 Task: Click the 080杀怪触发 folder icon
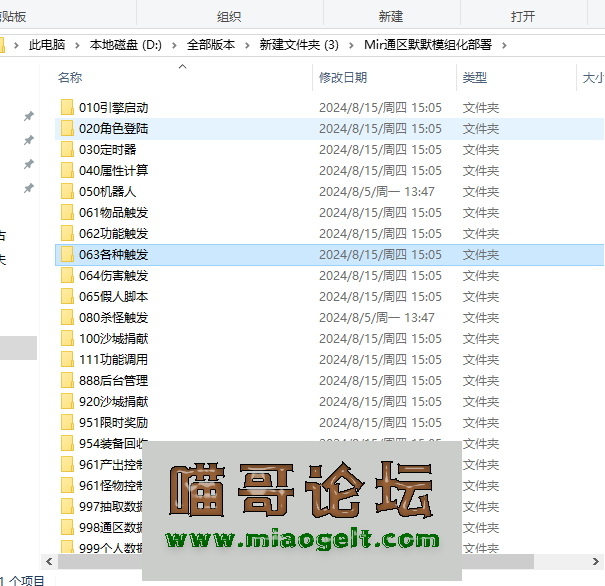(67, 317)
